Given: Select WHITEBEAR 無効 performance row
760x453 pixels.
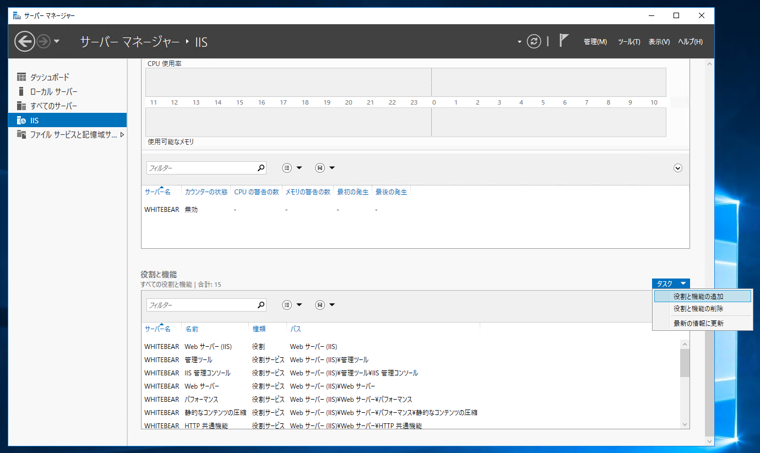Looking at the screenshot, I should 415,209.
